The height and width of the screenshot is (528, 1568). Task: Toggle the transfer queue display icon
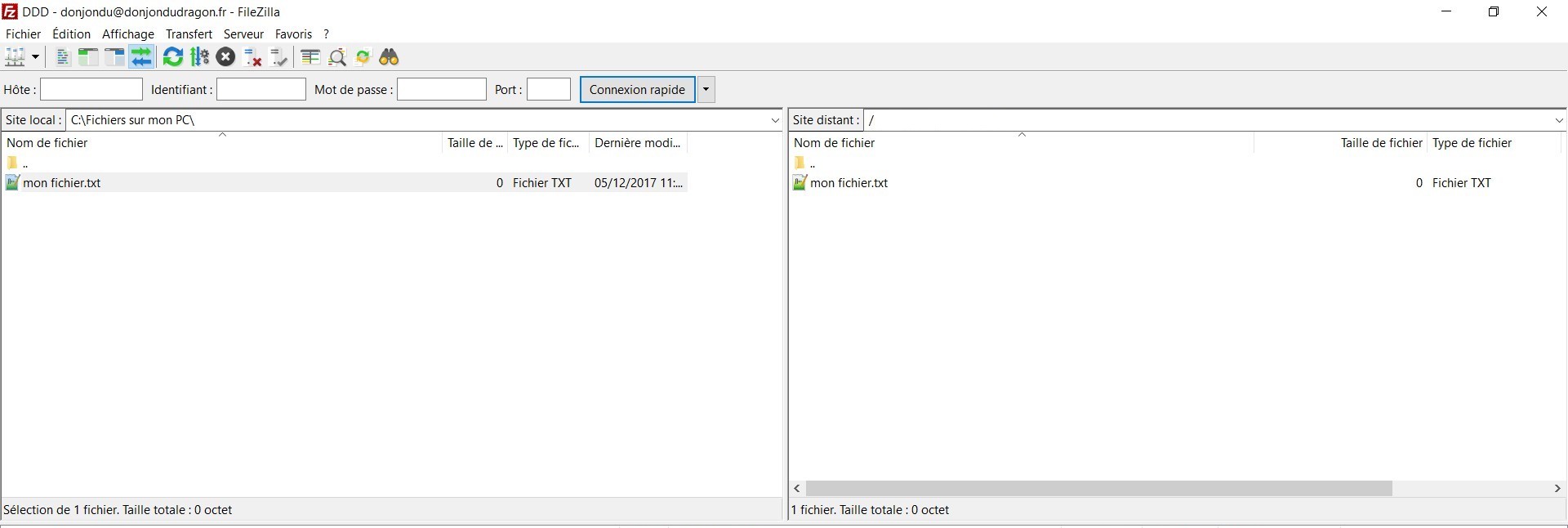[x=141, y=57]
